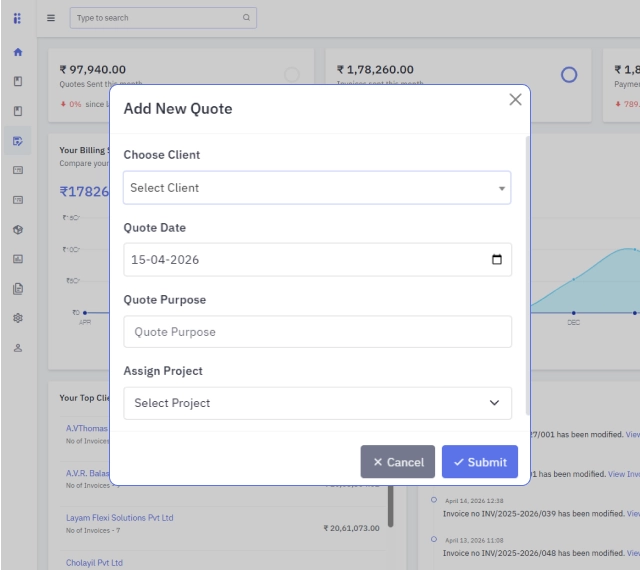Open the documents icon in sidebar
The width and height of the screenshot is (640, 570).
click(18, 289)
